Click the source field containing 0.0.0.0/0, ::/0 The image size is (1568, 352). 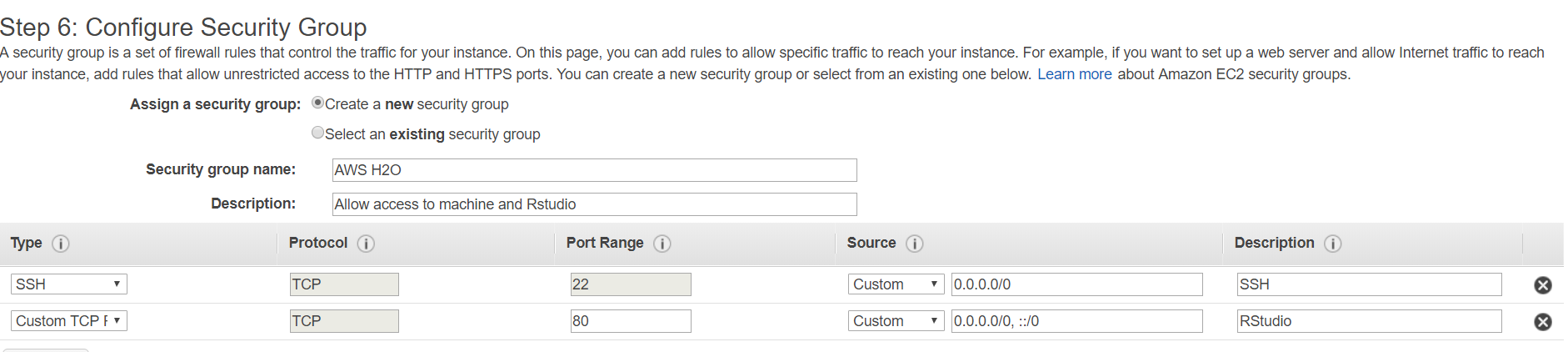pos(1077,321)
